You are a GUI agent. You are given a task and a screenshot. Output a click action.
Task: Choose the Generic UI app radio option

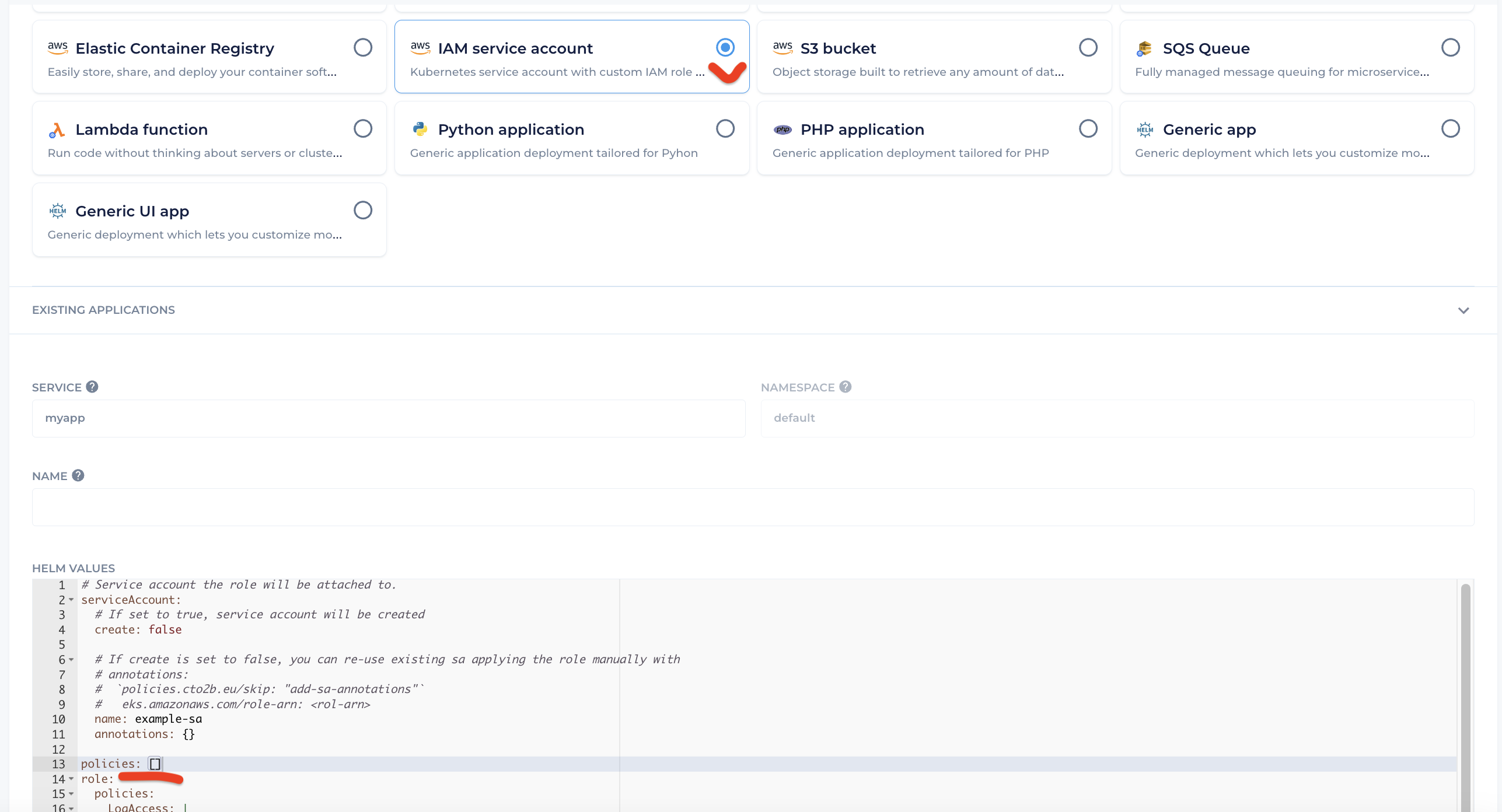pyautogui.click(x=362, y=210)
